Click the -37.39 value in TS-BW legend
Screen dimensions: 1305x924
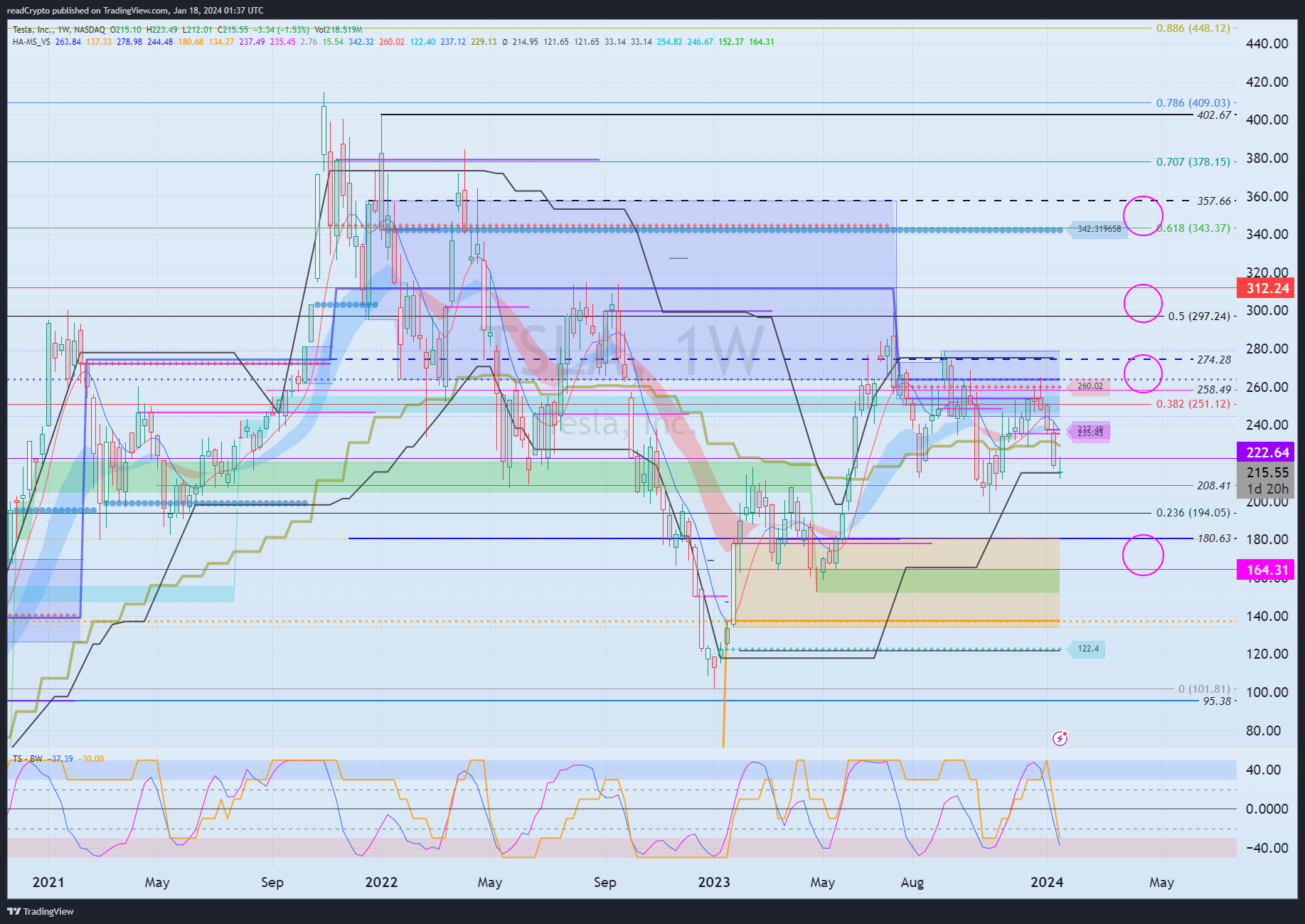[x=60, y=759]
